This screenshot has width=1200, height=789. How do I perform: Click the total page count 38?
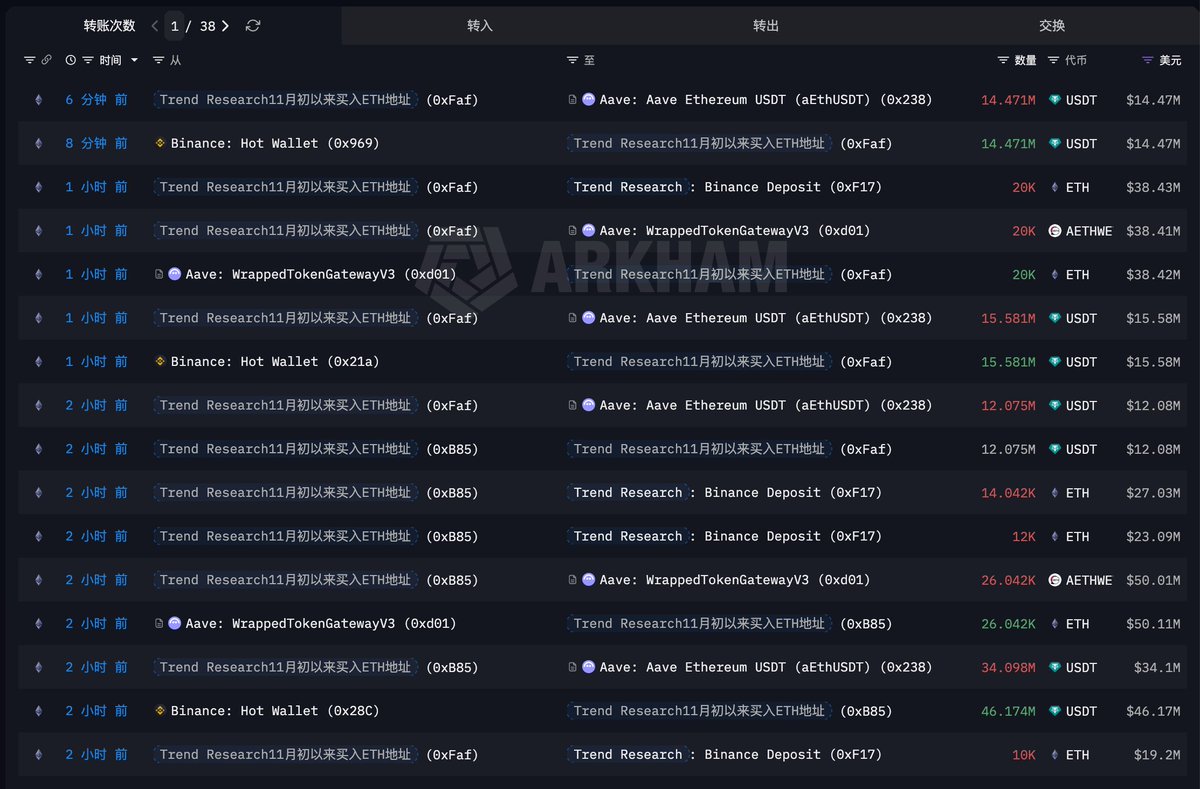(207, 26)
